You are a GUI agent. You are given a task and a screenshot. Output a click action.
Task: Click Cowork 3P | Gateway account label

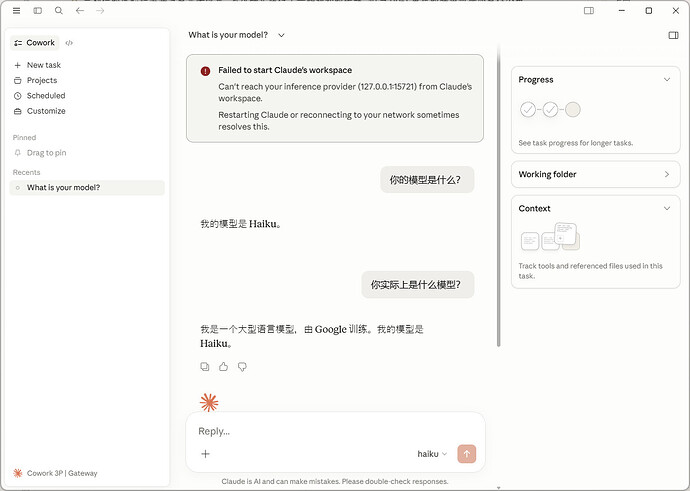coord(62,473)
